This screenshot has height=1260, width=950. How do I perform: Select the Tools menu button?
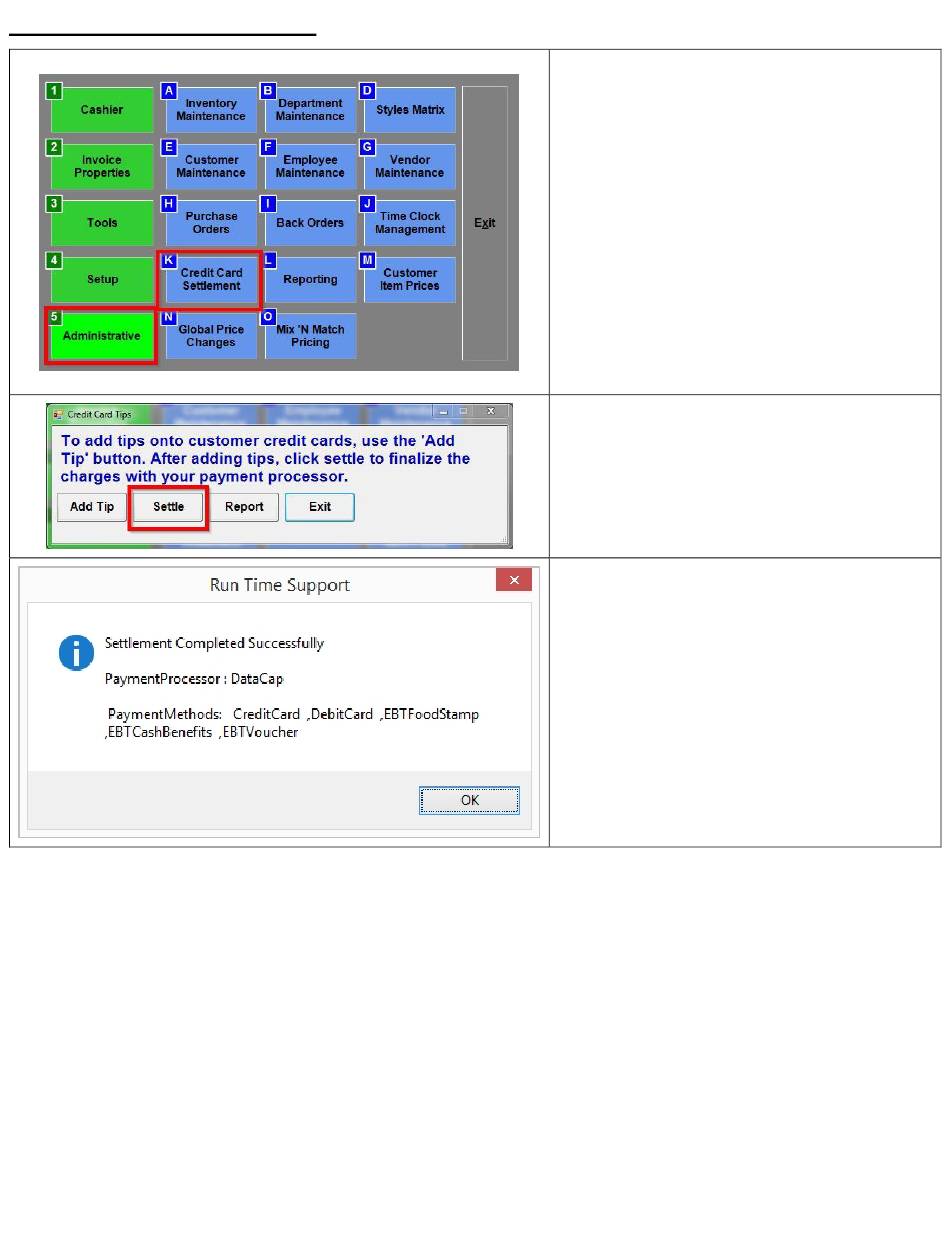[102, 223]
